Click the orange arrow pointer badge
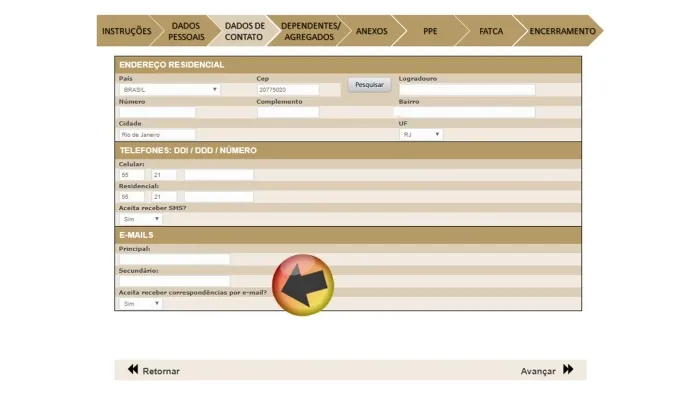The width and height of the screenshot is (700, 394). pyautogui.click(x=303, y=285)
